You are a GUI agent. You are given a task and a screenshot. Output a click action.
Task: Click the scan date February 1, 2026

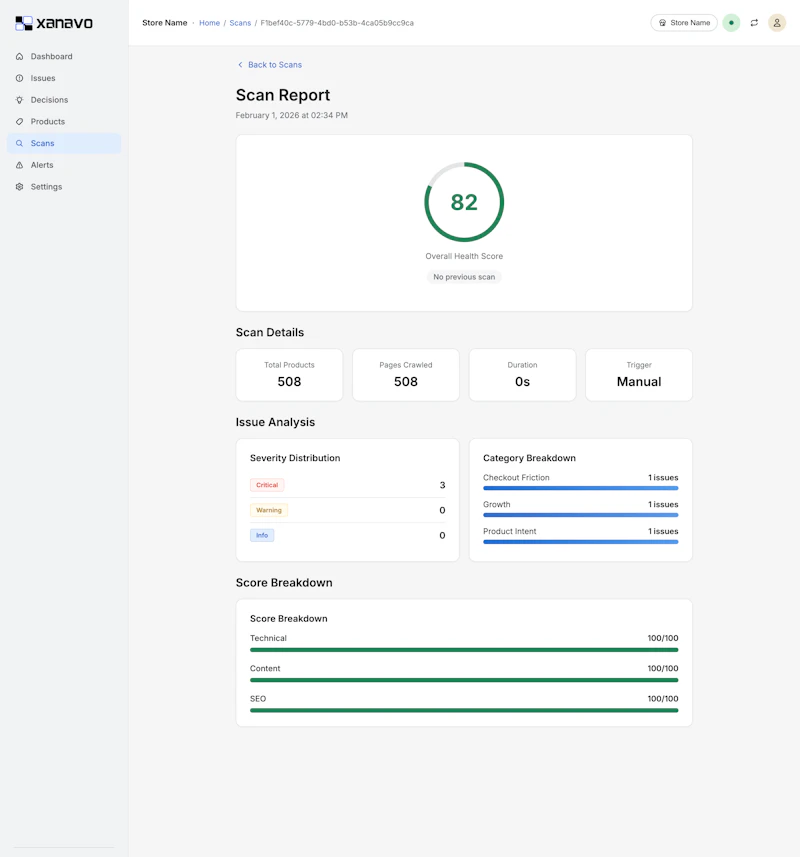pos(292,115)
